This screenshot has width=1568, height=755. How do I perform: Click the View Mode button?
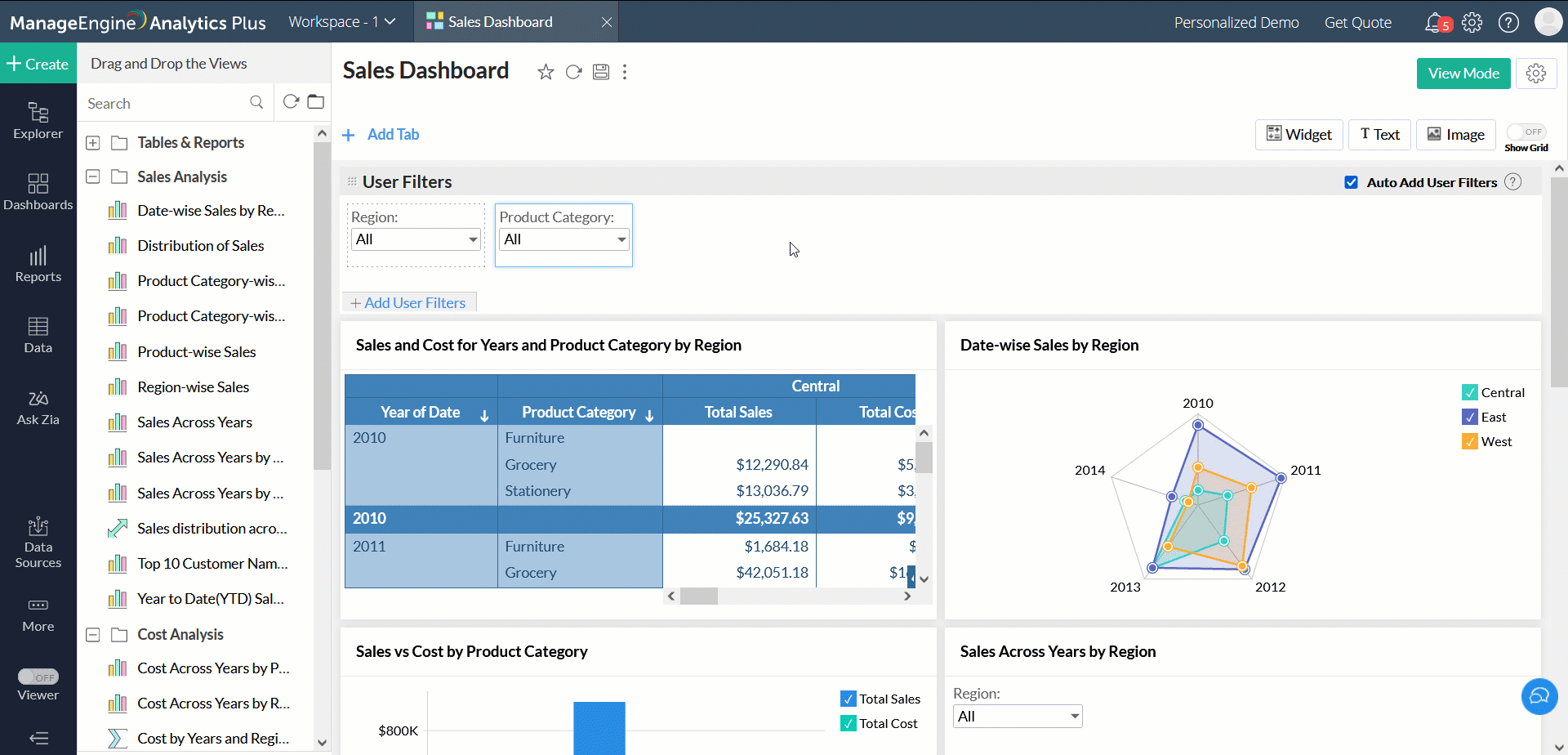click(x=1463, y=74)
